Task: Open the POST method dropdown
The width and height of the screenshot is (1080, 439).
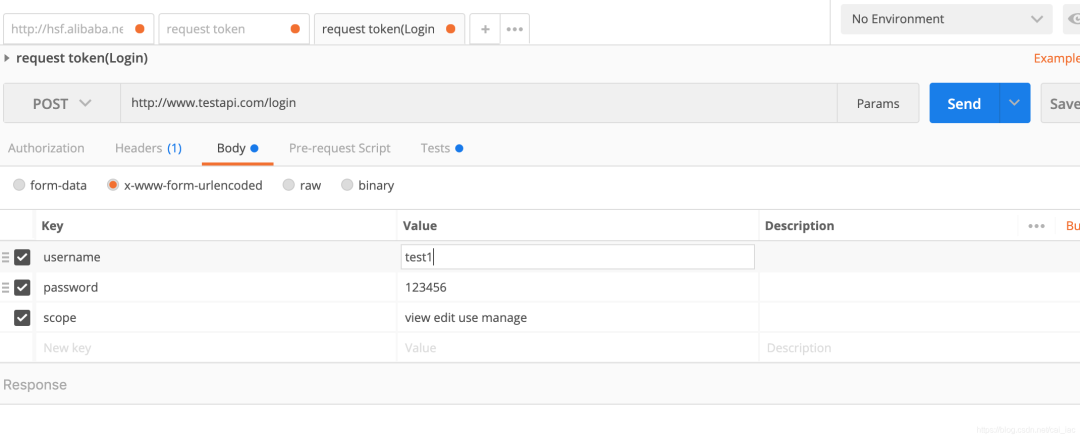Action: (x=62, y=103)
